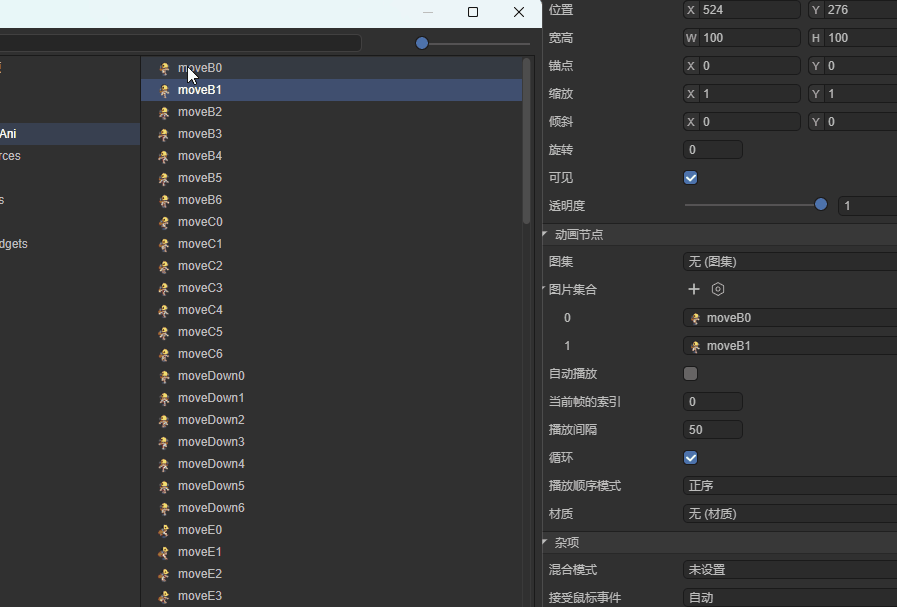Open the 播放顺序模式 dropdown
Screen dimensions: 897x607
(x=788, y=485)
